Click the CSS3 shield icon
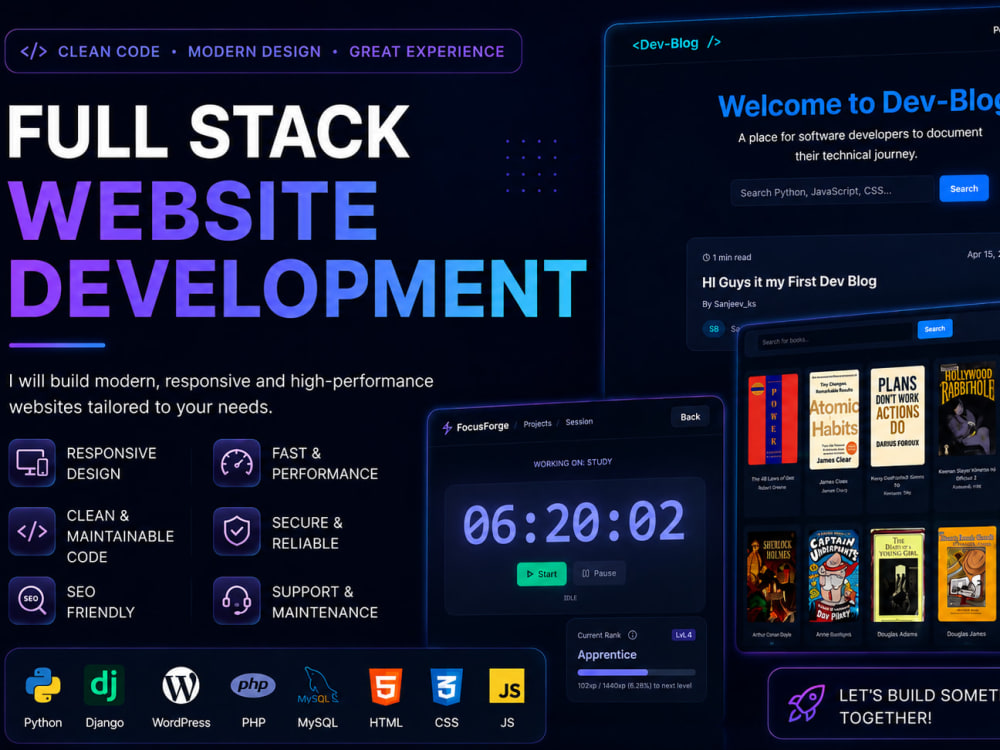 coord(446,686)
